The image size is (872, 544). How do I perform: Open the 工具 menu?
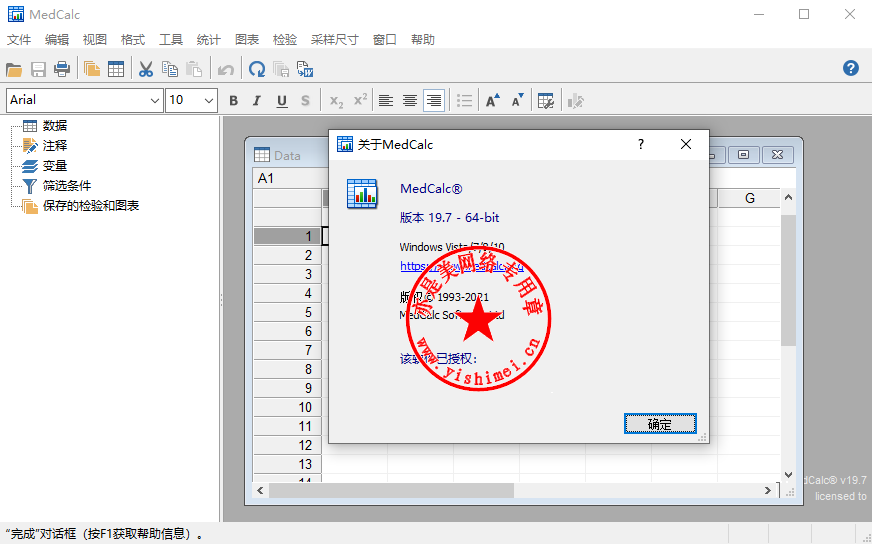pos(171,39)
